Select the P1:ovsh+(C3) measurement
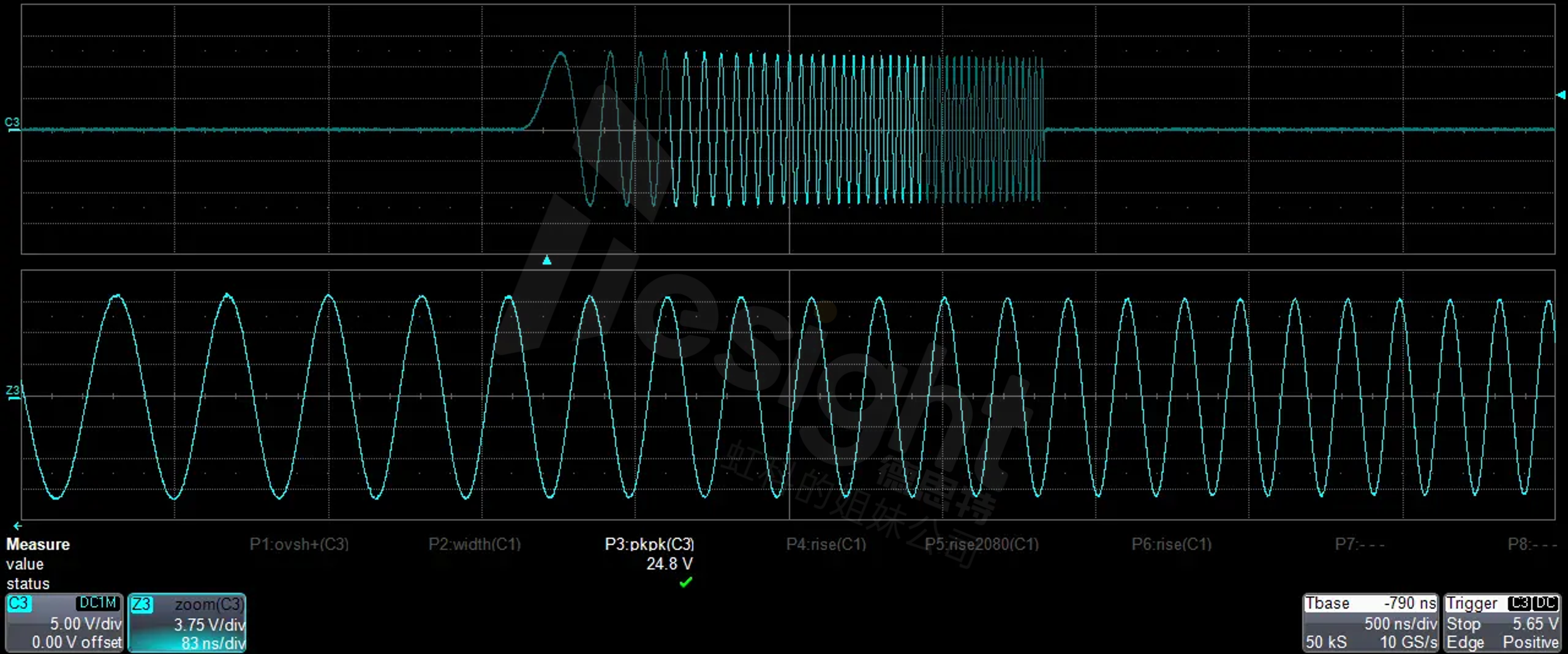This screenshot has width=1568, height=654. click(x=299, y=544)
